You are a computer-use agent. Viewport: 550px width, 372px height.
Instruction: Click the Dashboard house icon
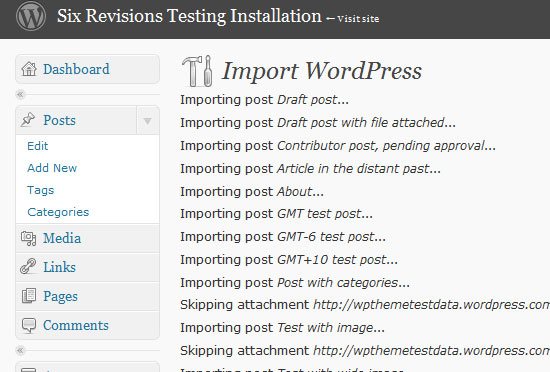pyautogui.click(x=29, y=69)
